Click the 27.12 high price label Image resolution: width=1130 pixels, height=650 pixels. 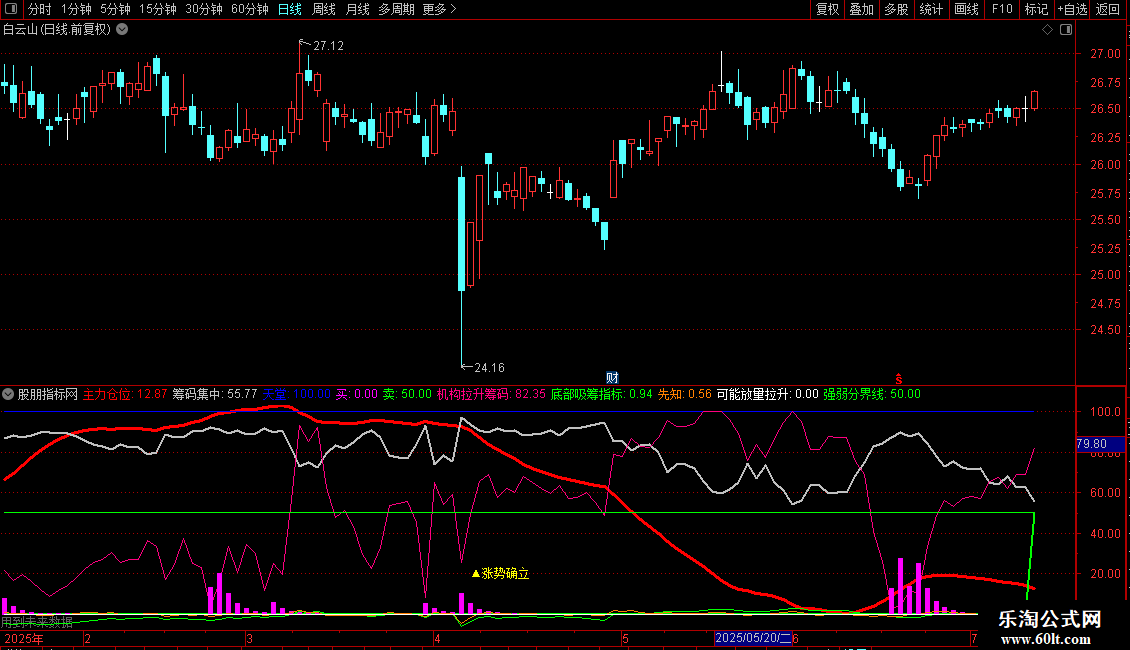click(329, 45)
